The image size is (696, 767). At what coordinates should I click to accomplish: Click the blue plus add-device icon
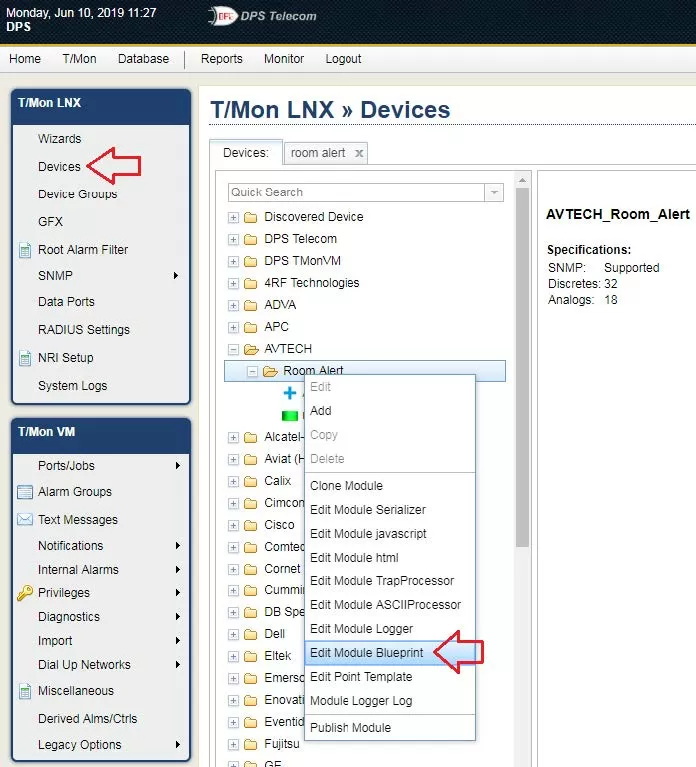click(290, 393)
